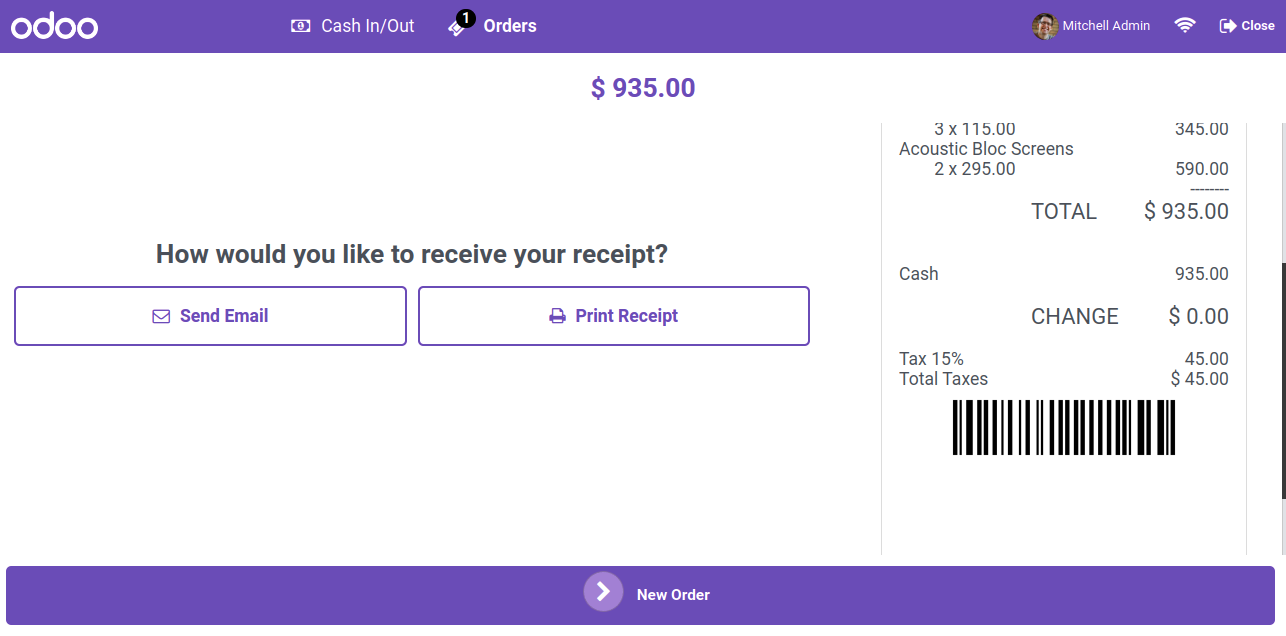Click the Cash In/Out banknote icon
Image resolution: width=1286 pixels, height=636 pixels.
coord(300,26)
